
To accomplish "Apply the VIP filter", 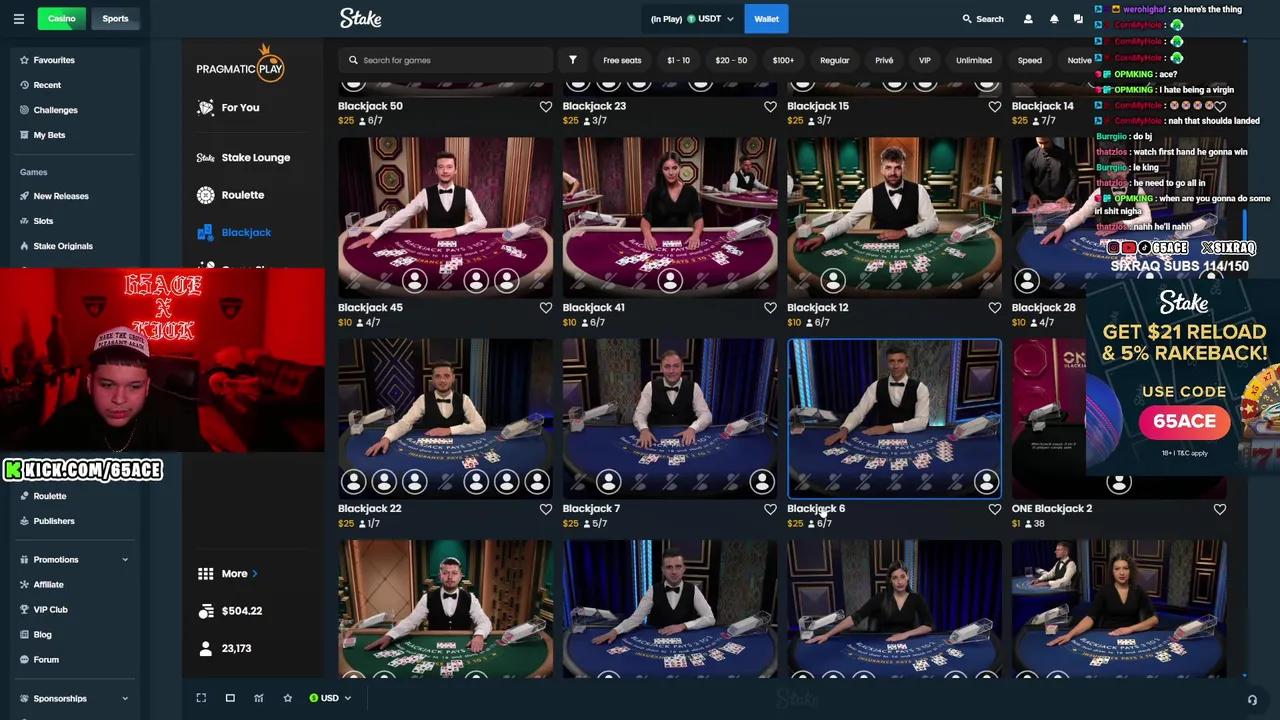I will click(925, 60).
